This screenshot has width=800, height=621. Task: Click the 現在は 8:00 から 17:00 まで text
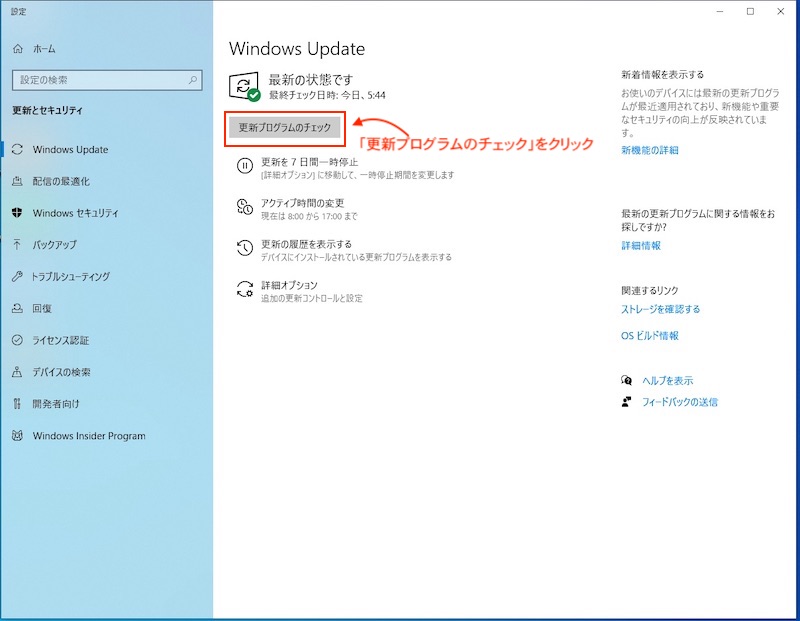coord(309,216)
